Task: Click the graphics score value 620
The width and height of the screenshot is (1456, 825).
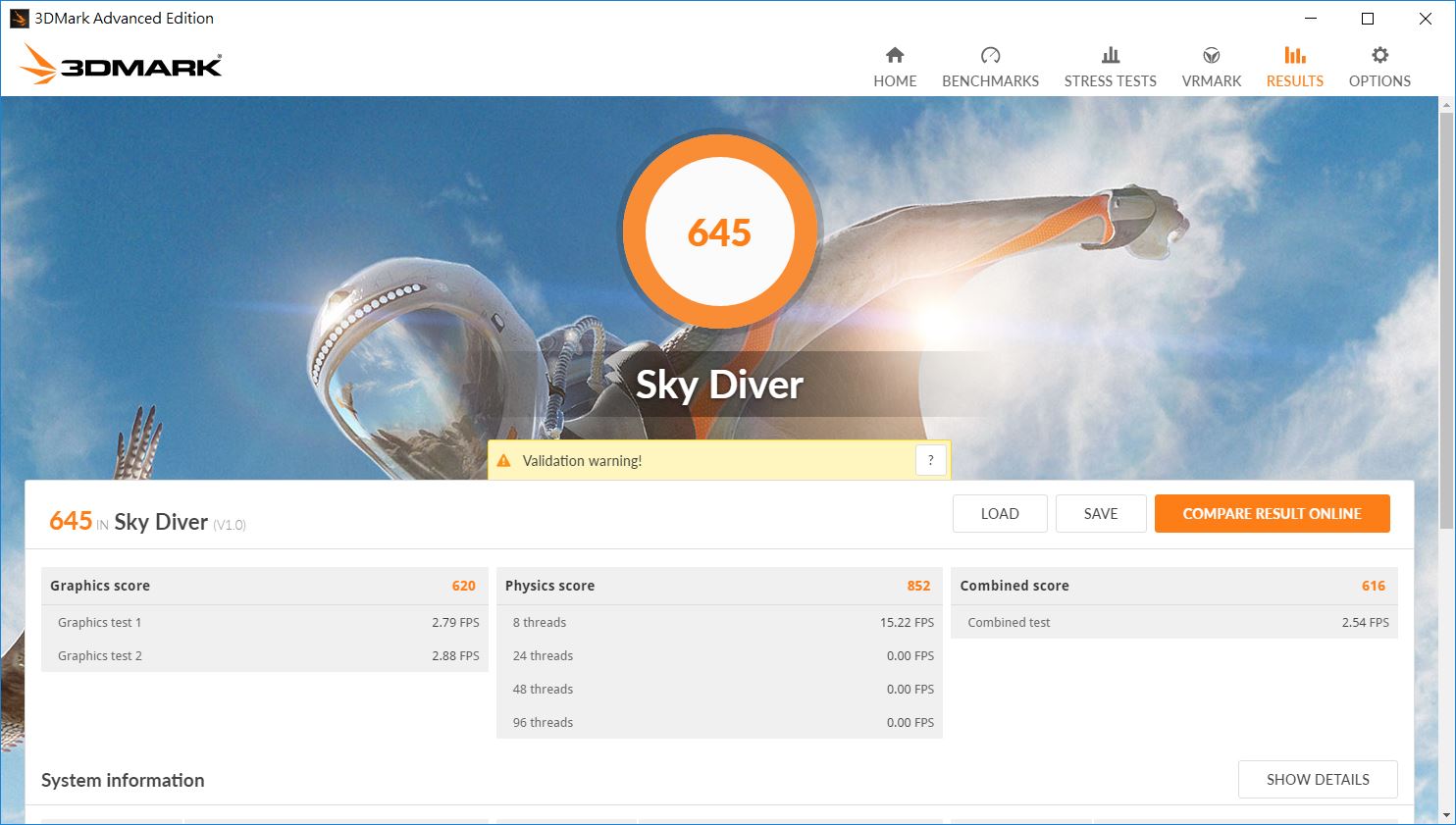Action: click(x=463, y=586)
